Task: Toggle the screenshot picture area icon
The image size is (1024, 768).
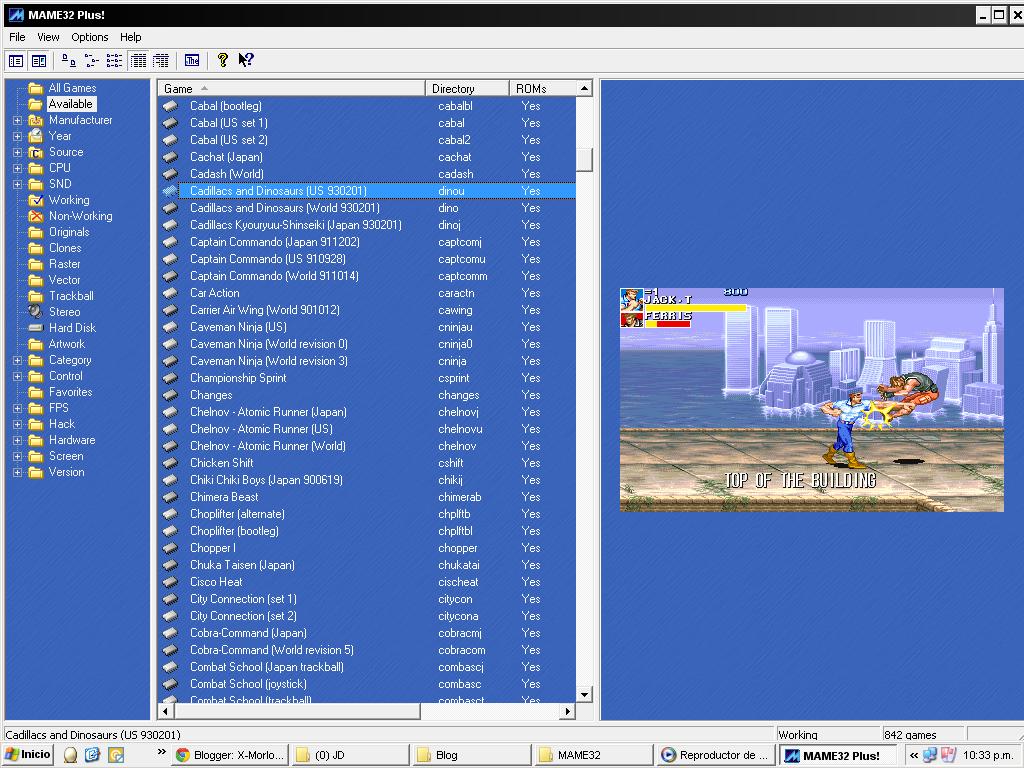Action: [39, 61]
